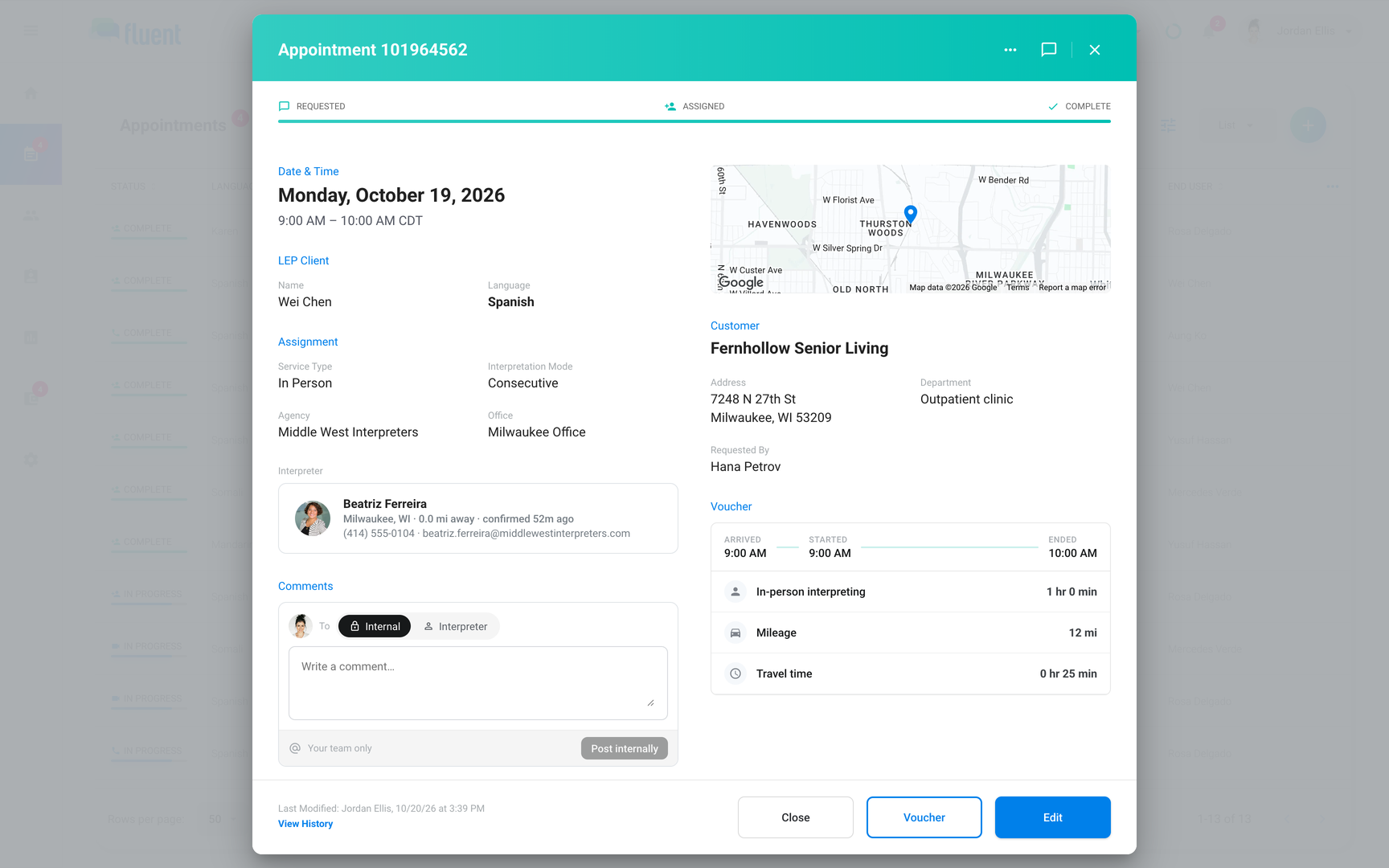Image resolution: width=1389 pixels, height=868 pixels.
Task: Open the three-dot more options menu
Action: [1010, 50]
